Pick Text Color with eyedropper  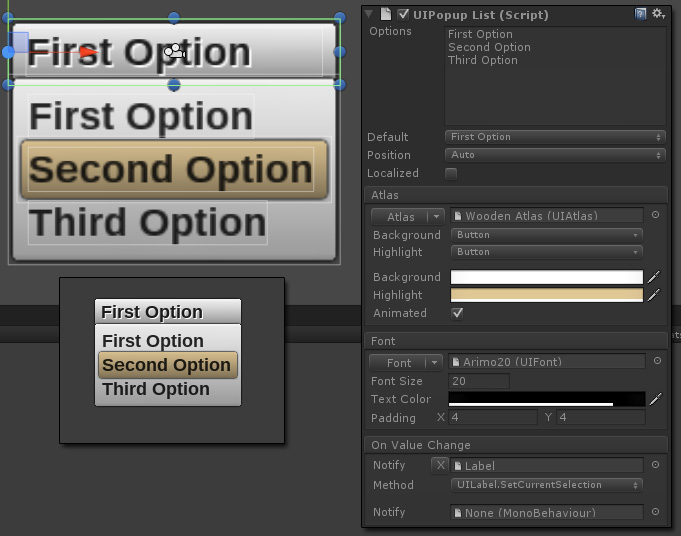click(655, 399)
